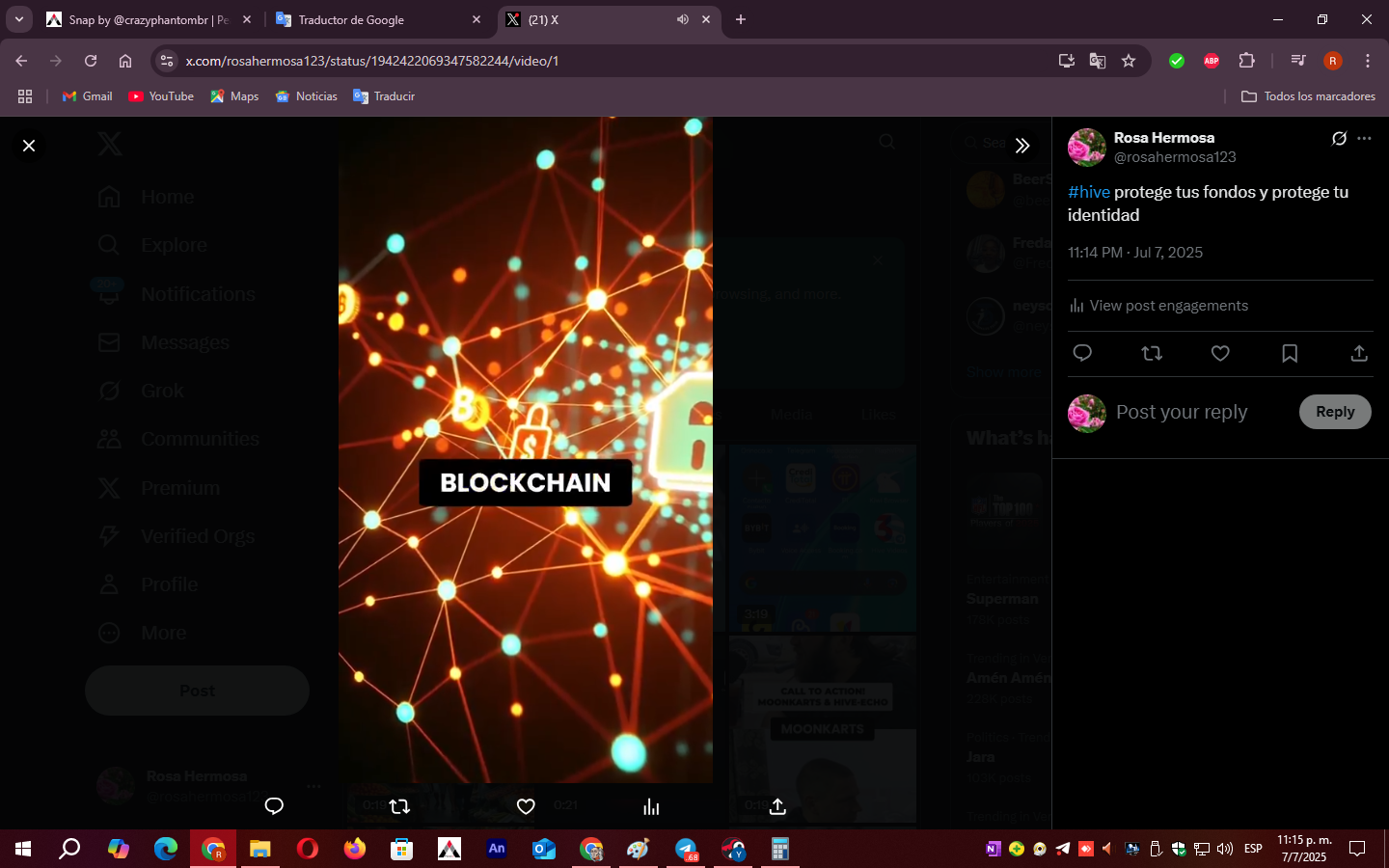
Task: Open the ABP Adblock Plus extension
Action: pos(1212,61)
